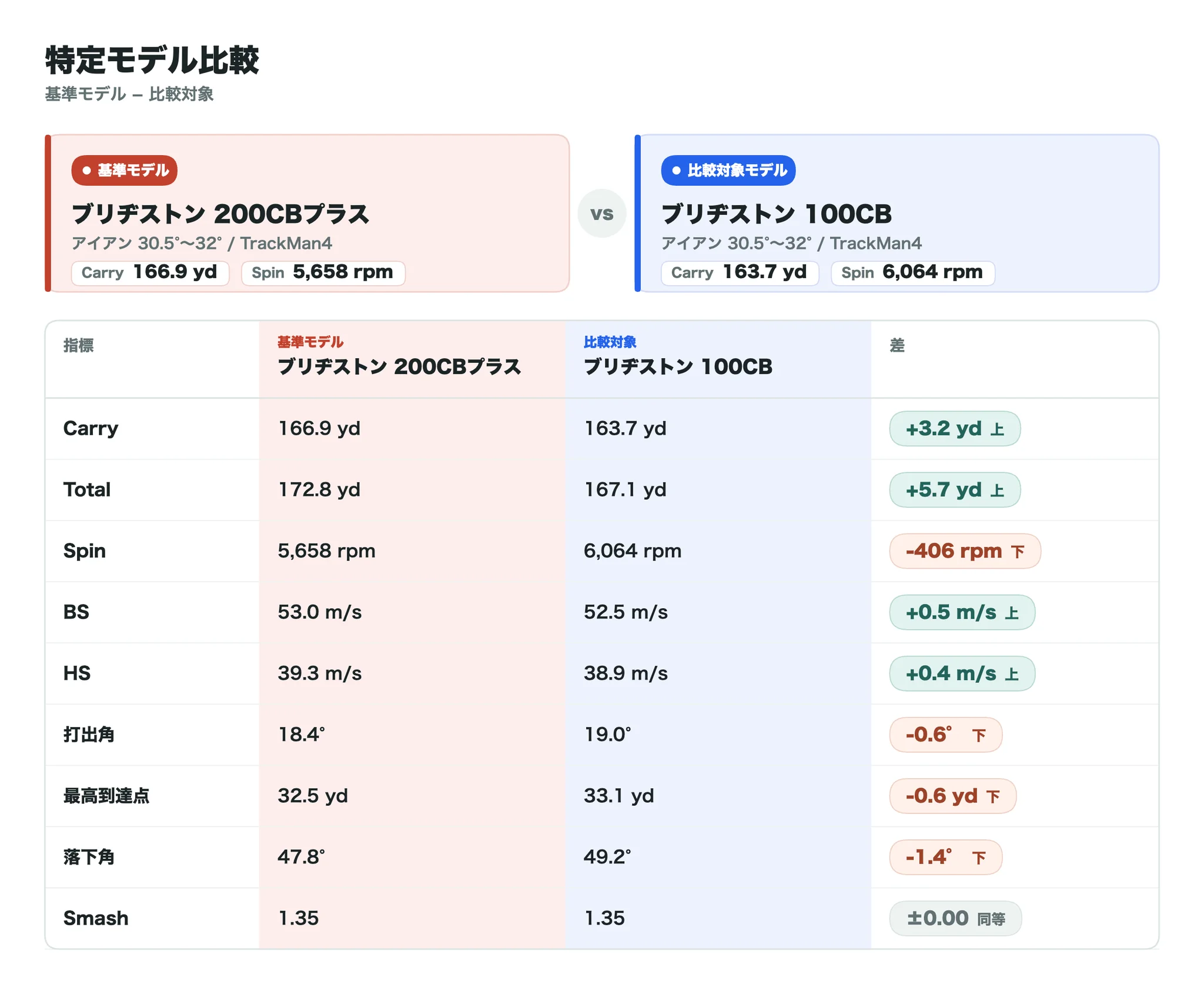Screen dimensions: 1204x994
Task: Click the +0.4 m/s 上 difference badge
Action: [962, 673]
